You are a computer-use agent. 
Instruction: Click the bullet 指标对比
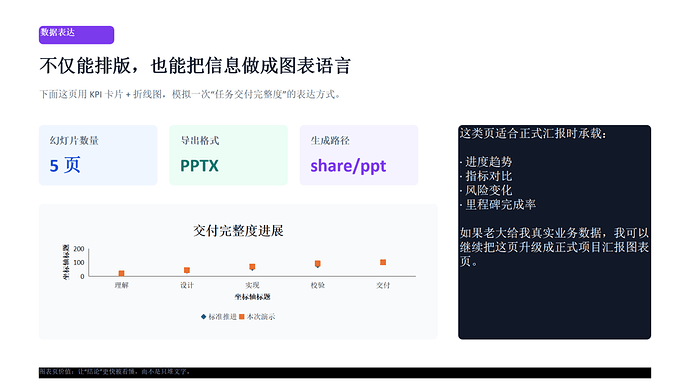pos(486,176)
